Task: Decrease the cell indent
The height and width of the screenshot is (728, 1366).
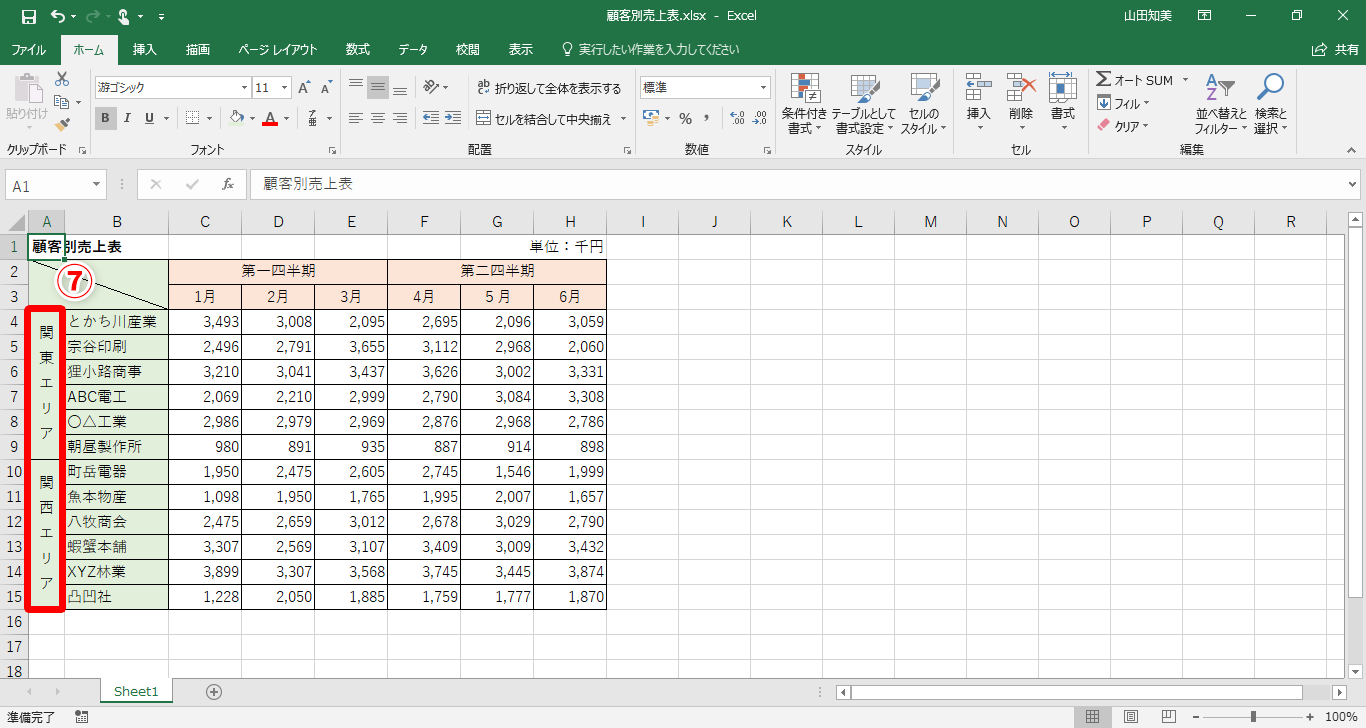Action: click(430, 118)
